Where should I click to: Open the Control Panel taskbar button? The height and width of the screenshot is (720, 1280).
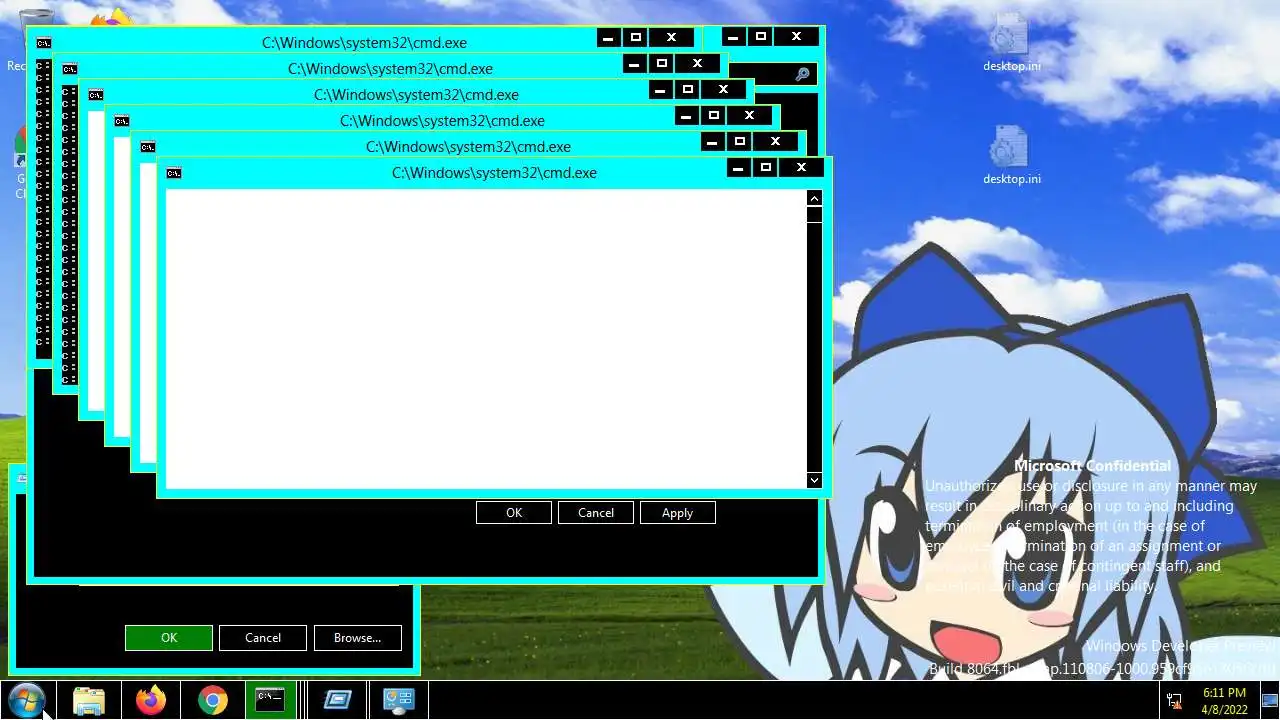pos(399,700)
